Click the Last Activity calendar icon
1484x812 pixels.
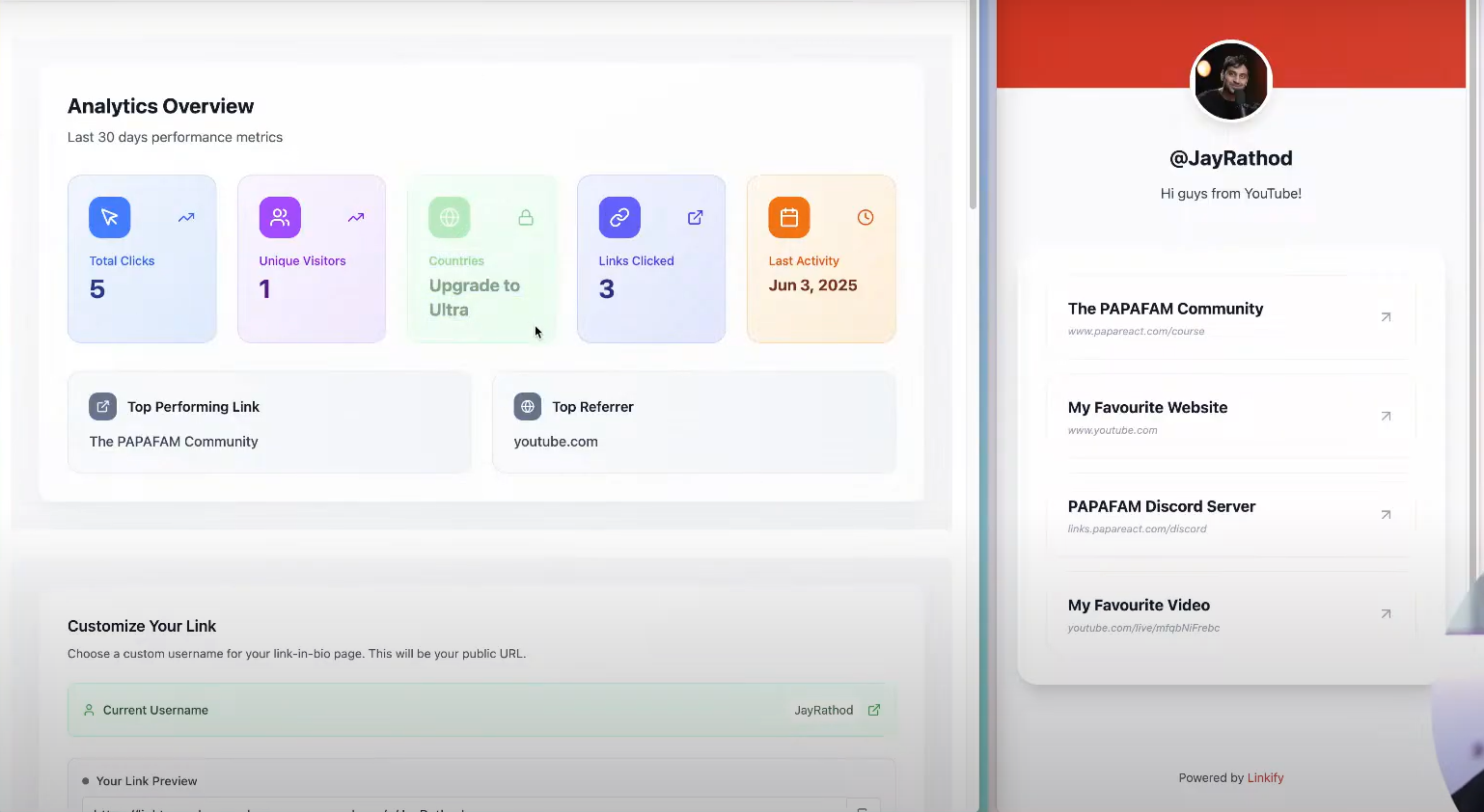(789, 218)
